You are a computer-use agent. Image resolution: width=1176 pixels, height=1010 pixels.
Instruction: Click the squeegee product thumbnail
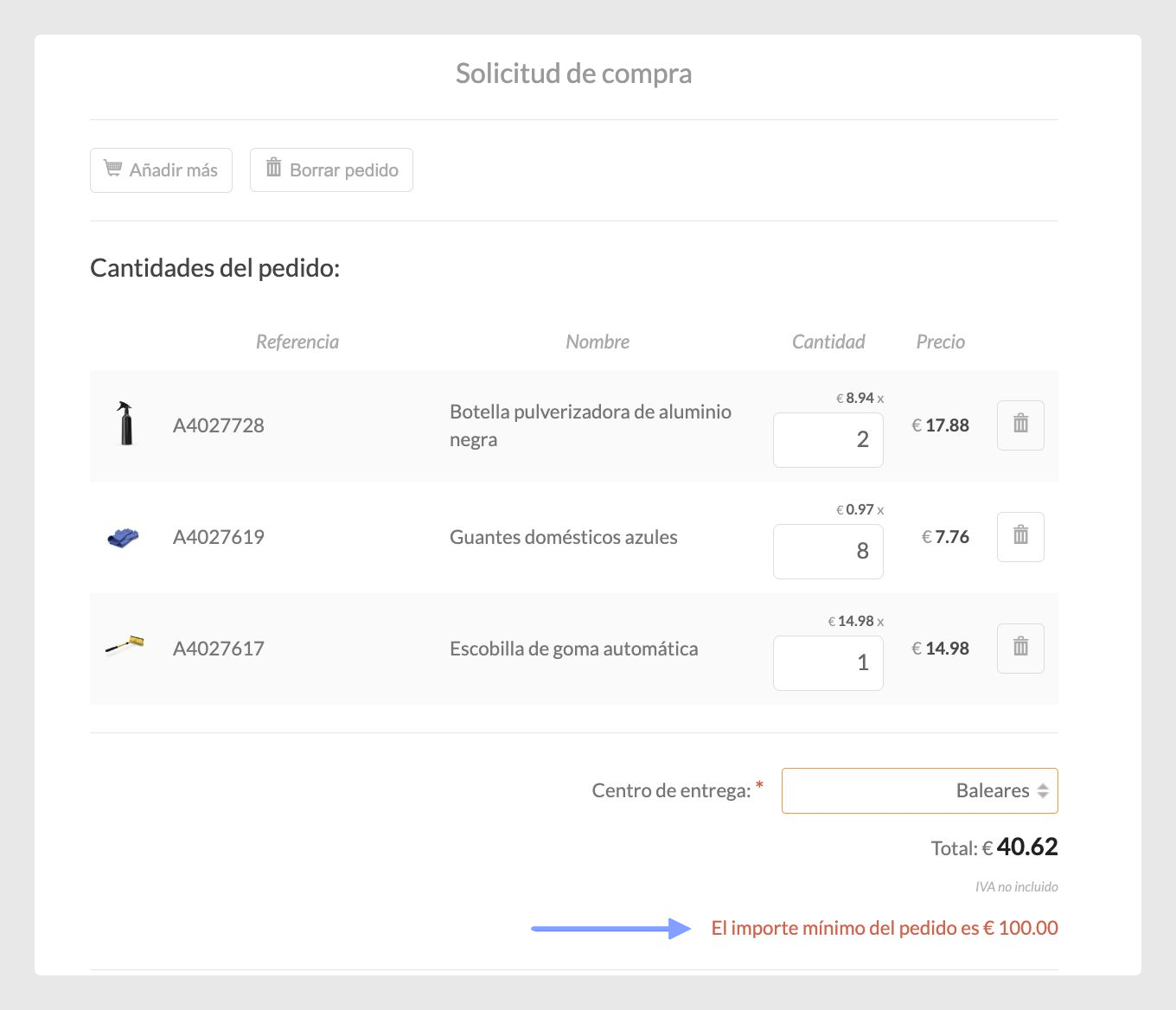[125, 646]
